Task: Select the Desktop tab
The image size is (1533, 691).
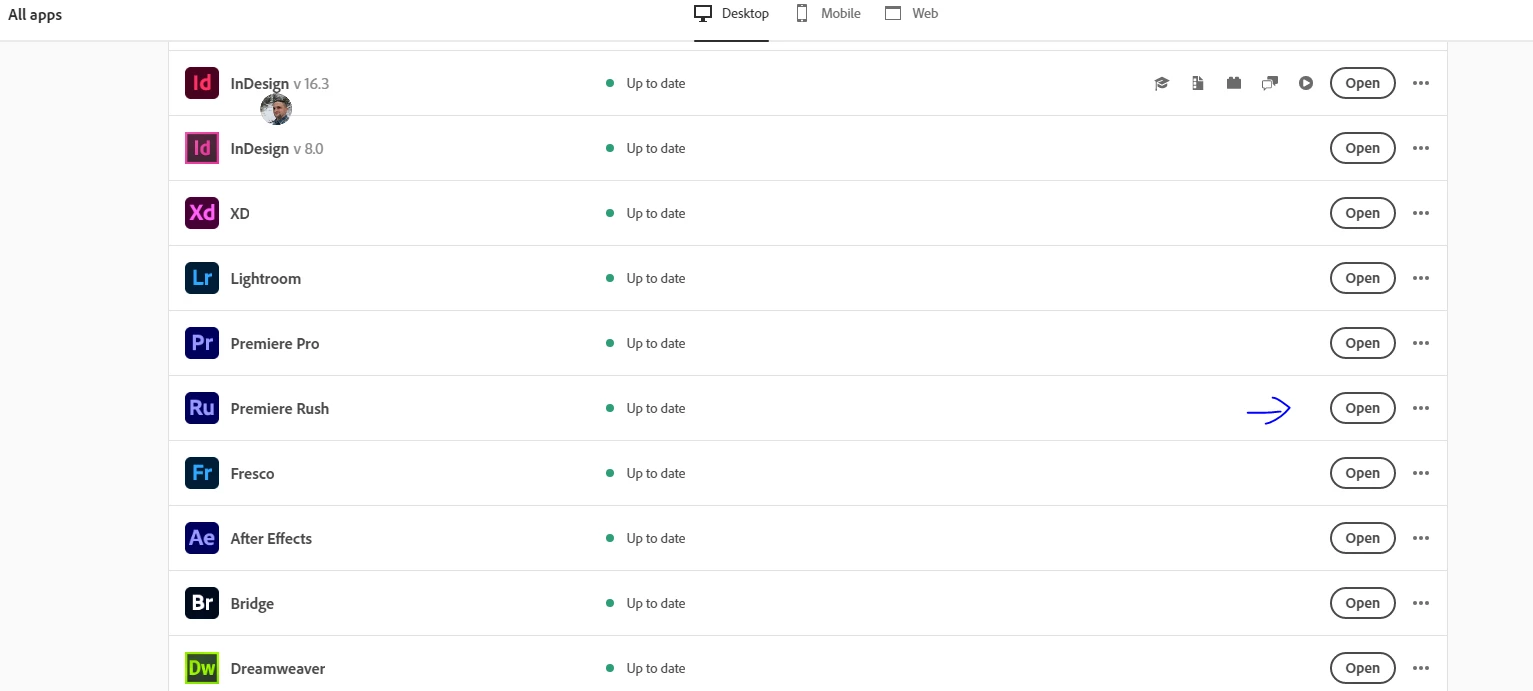Action: 732,13
